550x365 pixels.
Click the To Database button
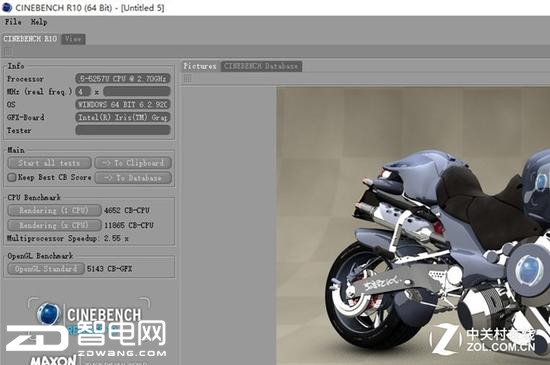click(133, 178)
